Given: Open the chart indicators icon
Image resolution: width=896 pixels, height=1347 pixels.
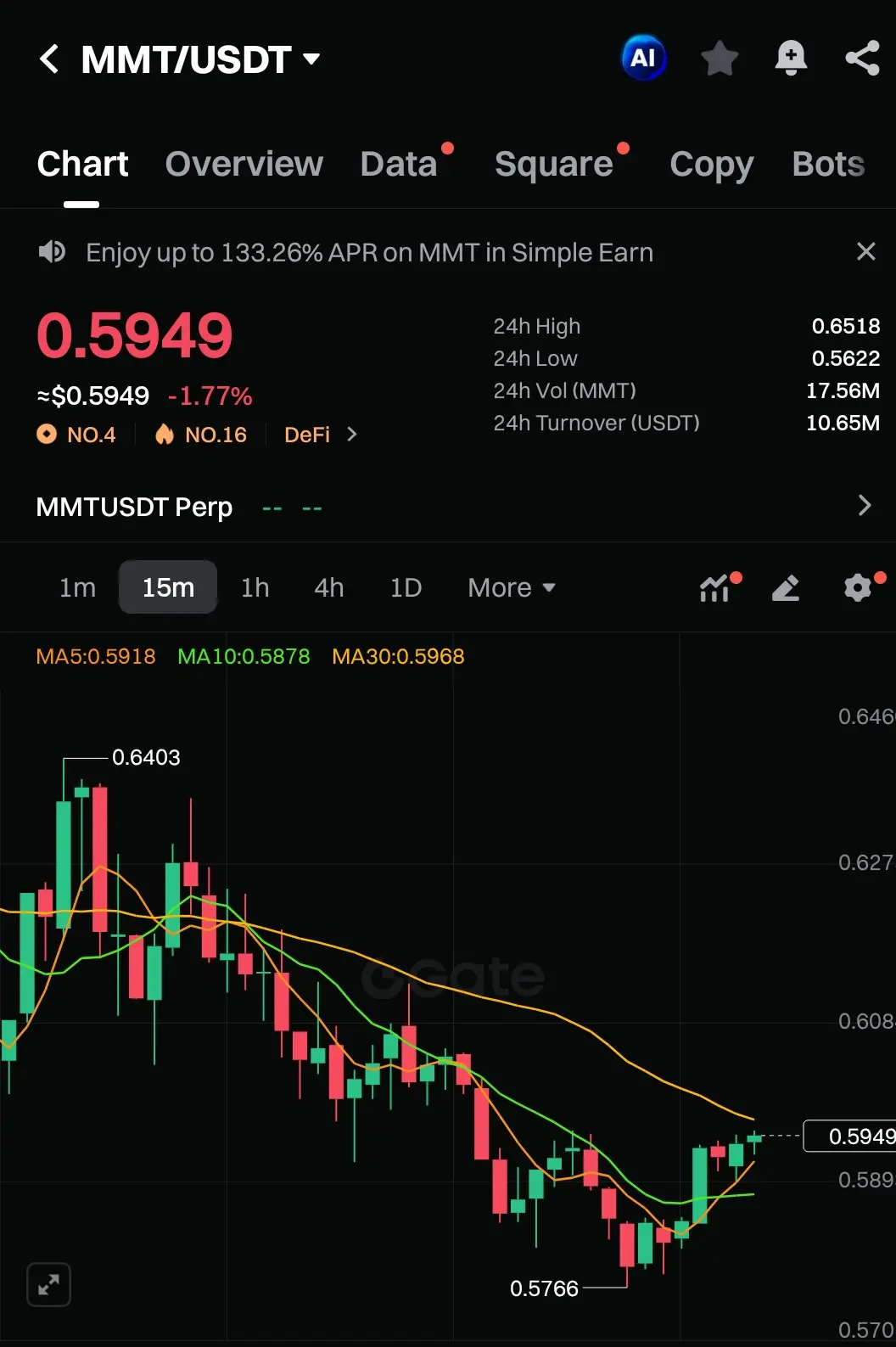Looking at the screenshot, I should pos(715,587).
